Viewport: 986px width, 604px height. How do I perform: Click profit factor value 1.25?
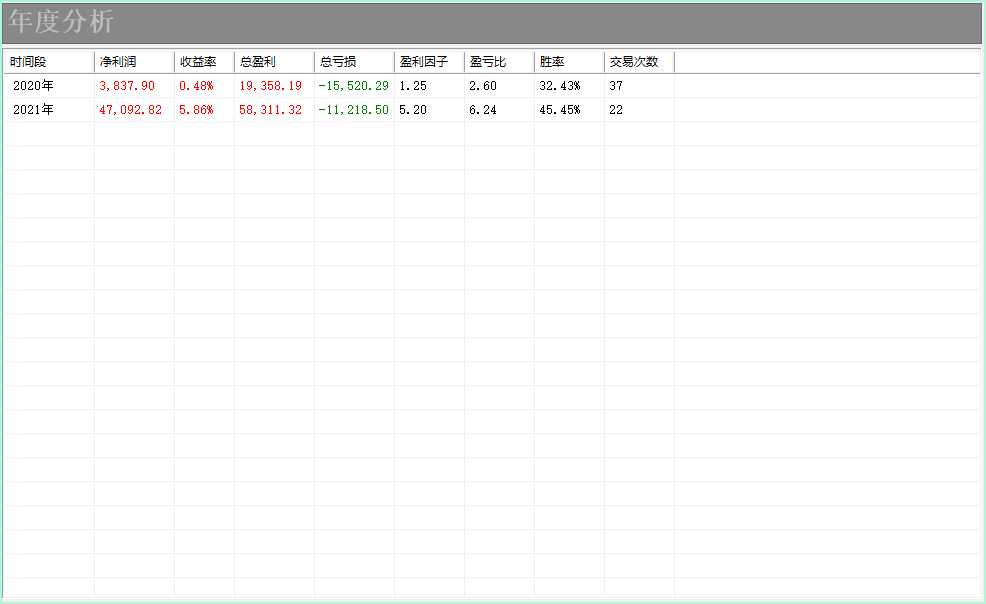point(413,85)
